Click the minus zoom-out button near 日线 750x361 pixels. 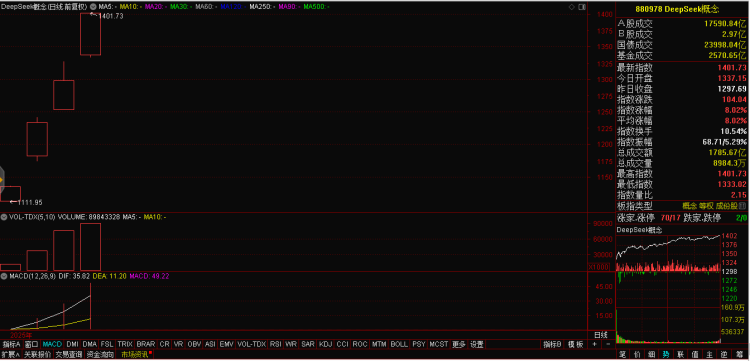608,344
